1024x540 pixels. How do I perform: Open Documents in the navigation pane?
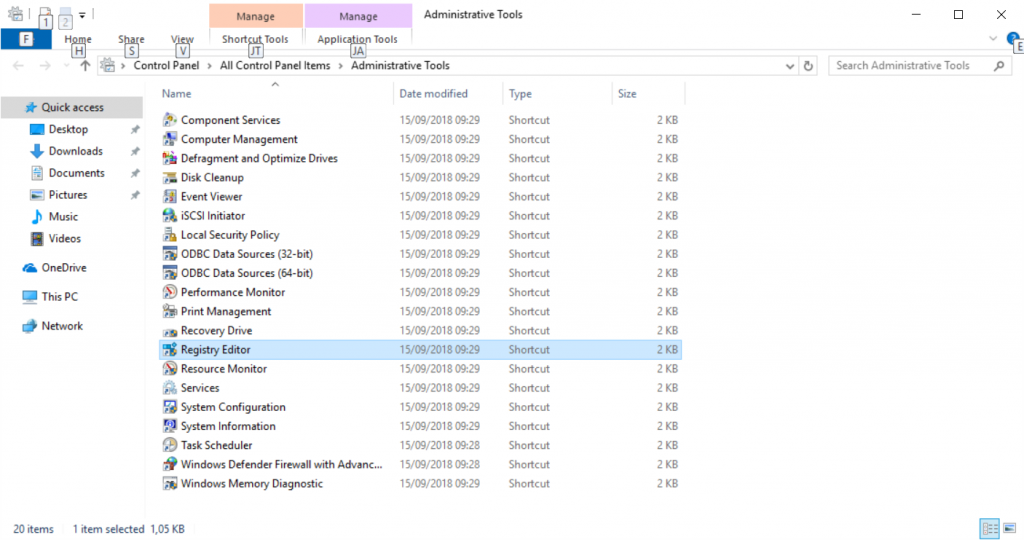click(x=76, y=173)
